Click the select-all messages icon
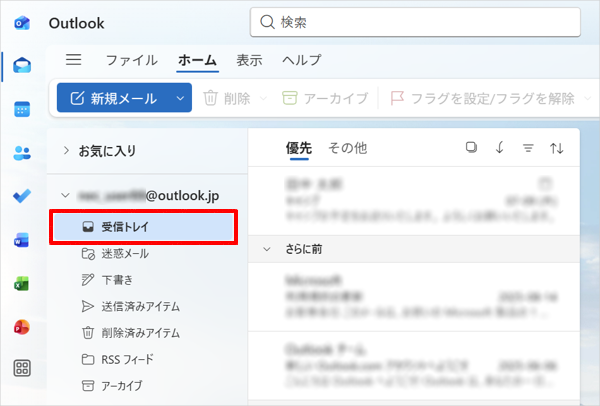This screenshot has height=406, width=600. 471,147
